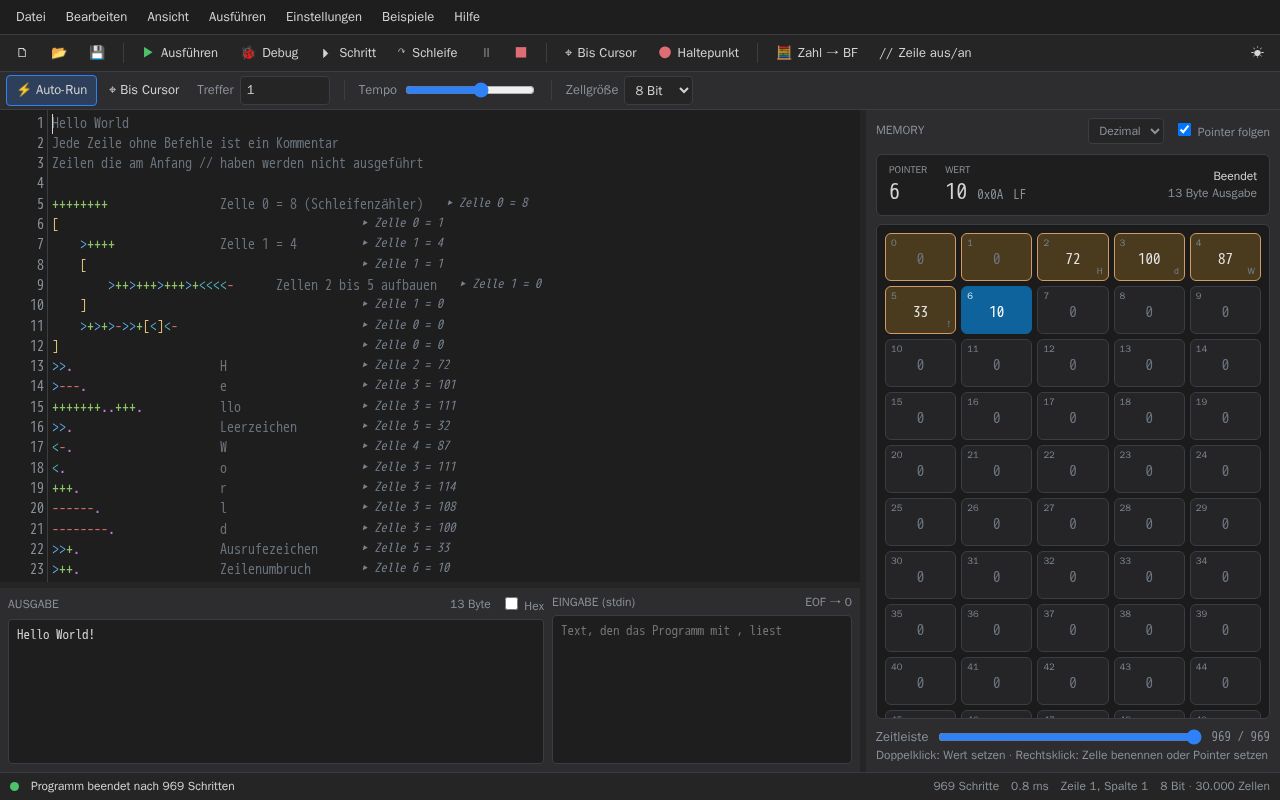Click EOF → 0 setting

click(x=828, y=602)
